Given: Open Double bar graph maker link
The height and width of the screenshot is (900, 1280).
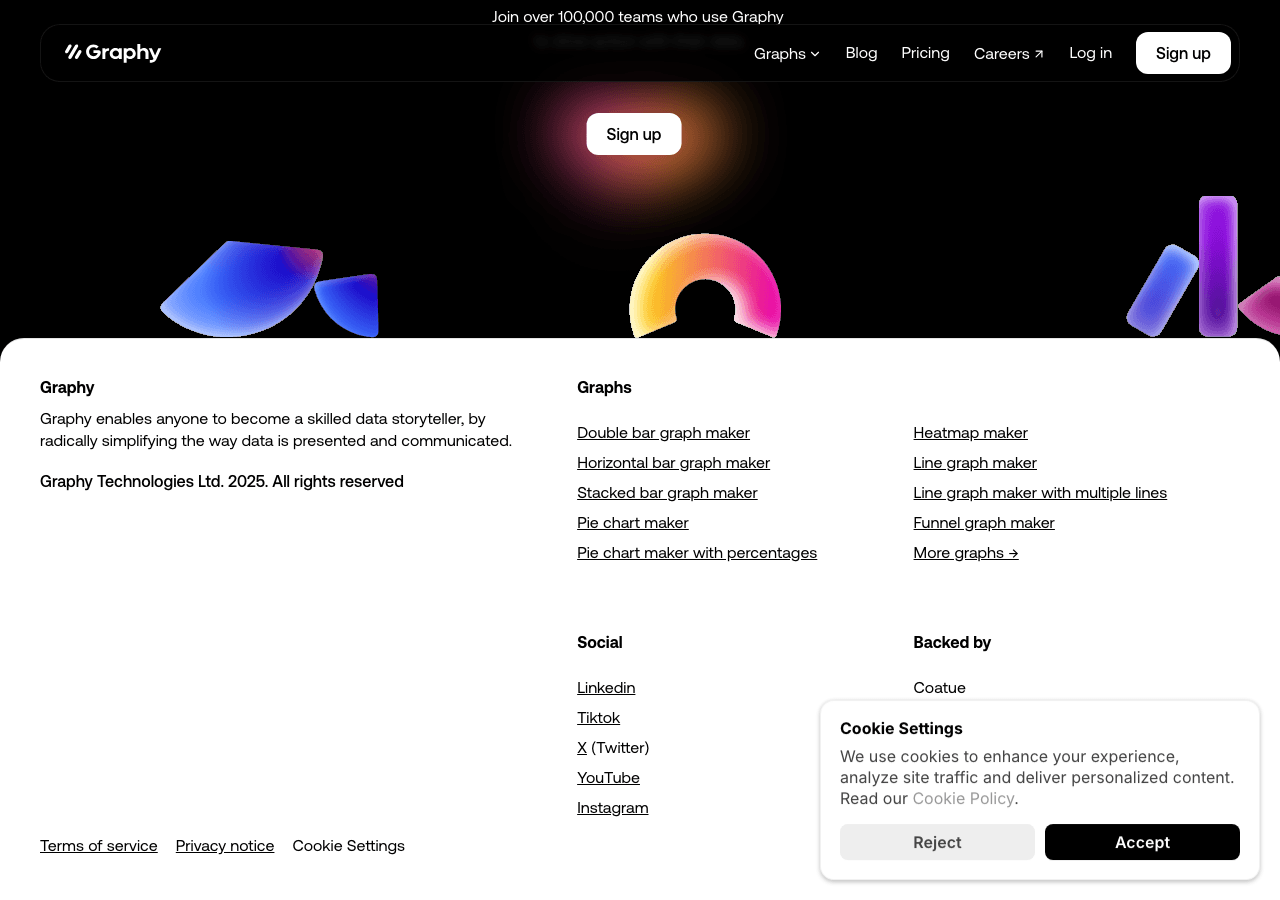Looking at the screenshot, I should (x=663, y=432).
